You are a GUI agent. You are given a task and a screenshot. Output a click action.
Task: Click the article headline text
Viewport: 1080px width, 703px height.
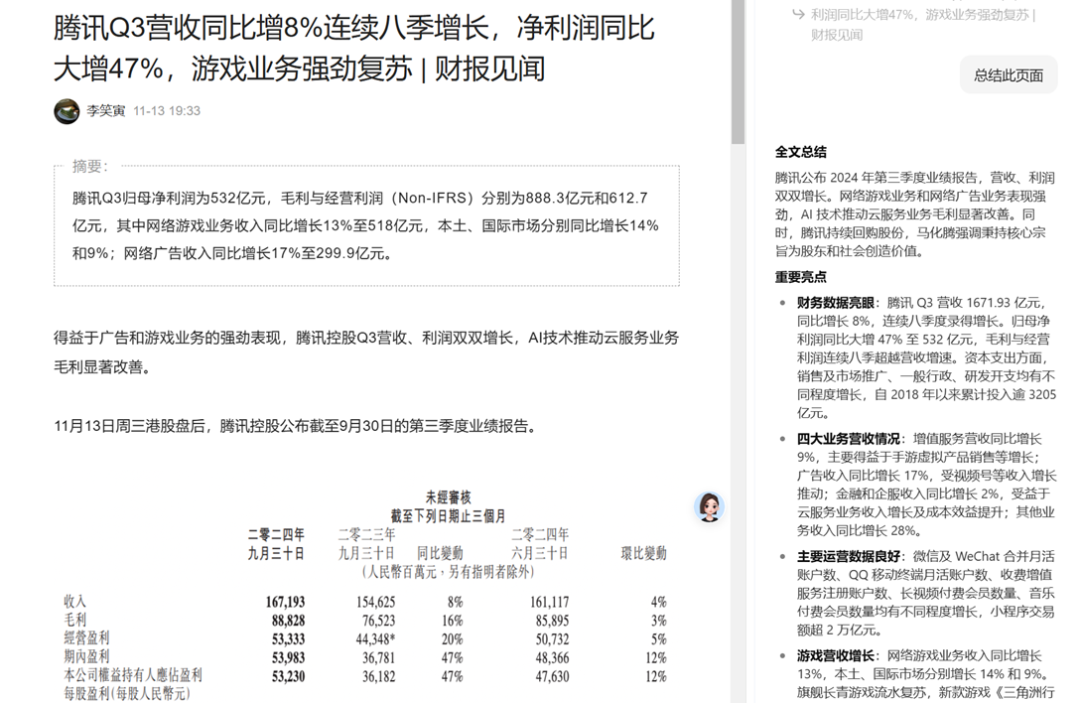pyautogui.click(x=354, y=48)
